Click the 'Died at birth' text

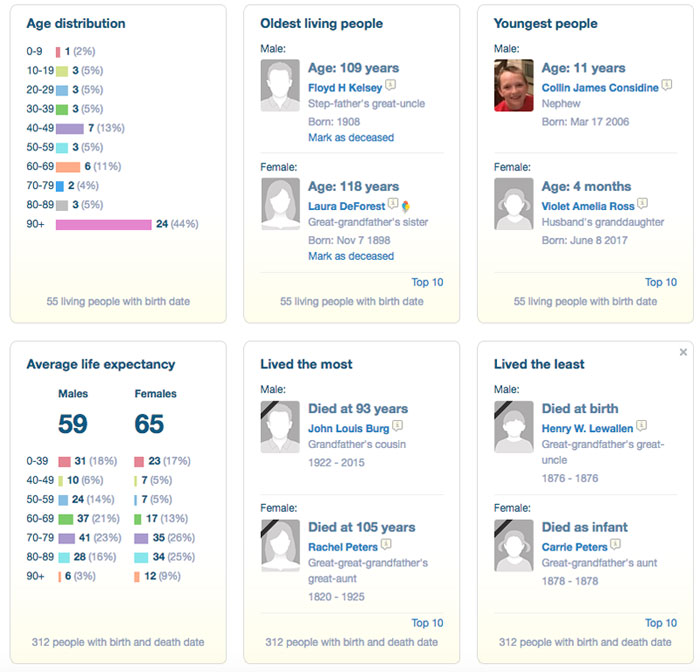pyautogui.click(x=580, y=409)
